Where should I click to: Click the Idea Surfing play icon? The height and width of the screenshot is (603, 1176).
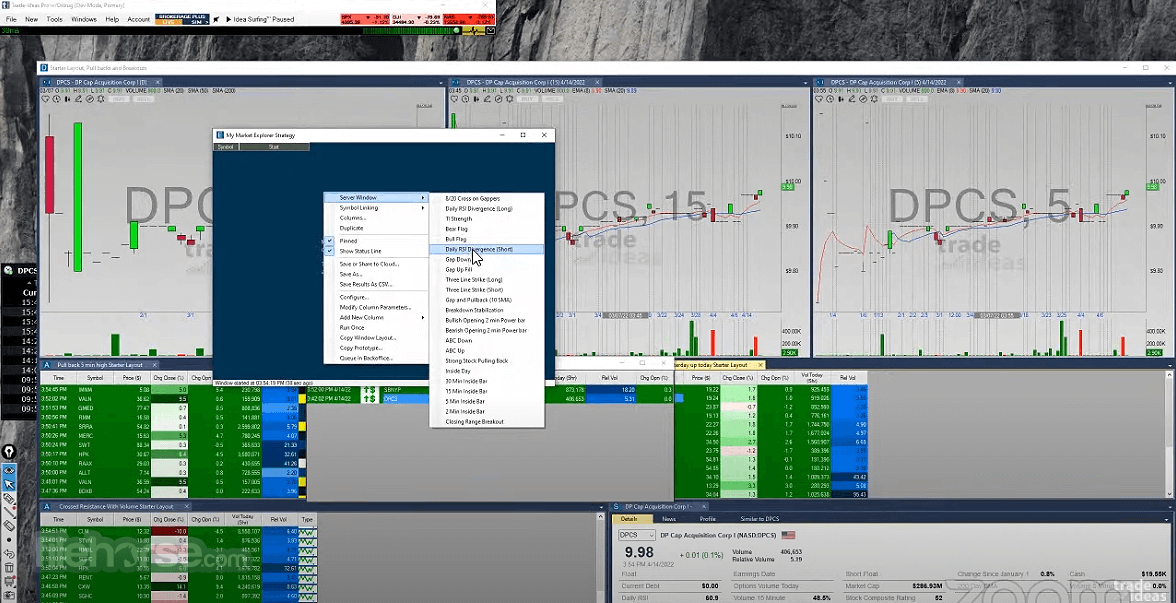pos(229,19)
